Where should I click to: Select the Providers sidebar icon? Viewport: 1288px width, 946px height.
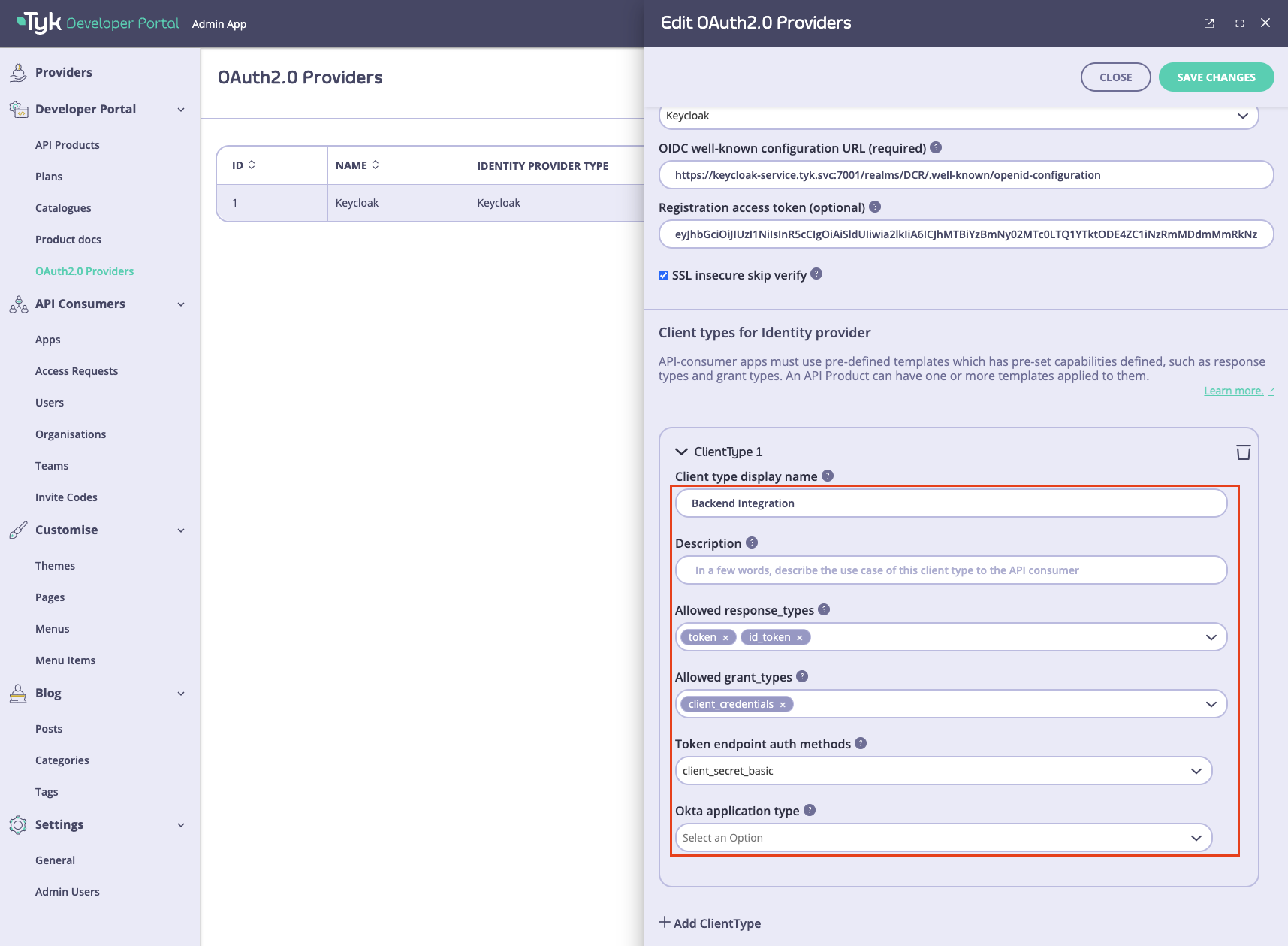[17, 71]
